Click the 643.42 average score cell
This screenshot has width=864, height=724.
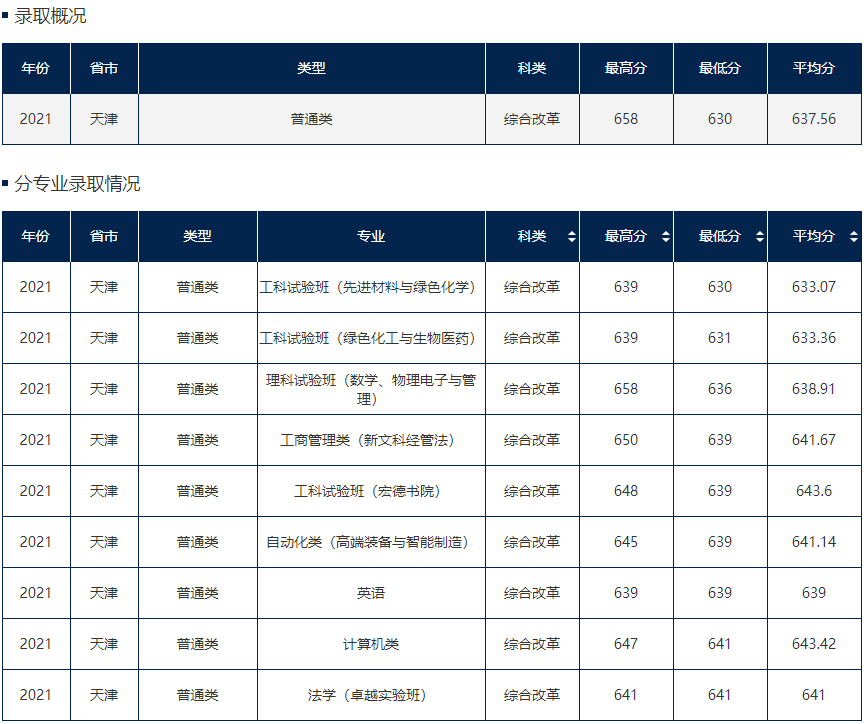coord(813,644)
